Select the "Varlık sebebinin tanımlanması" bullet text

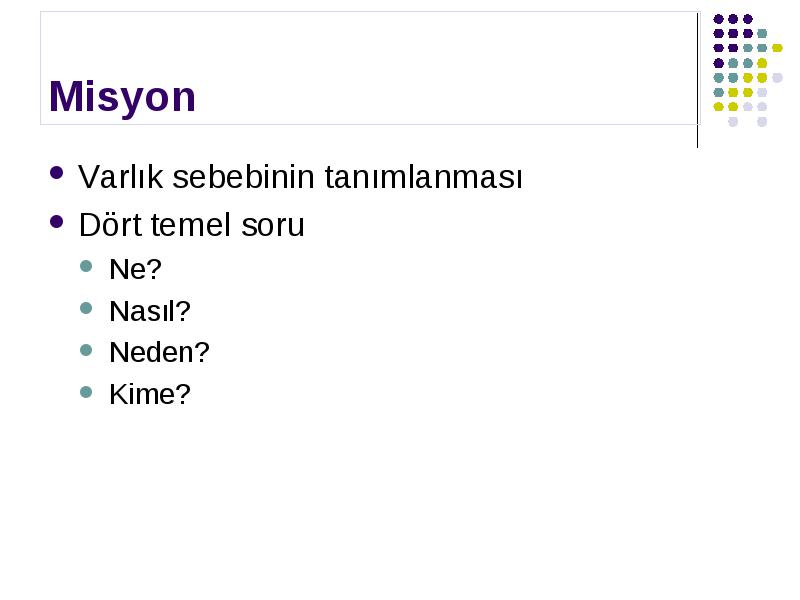click(x=300, y=177)
